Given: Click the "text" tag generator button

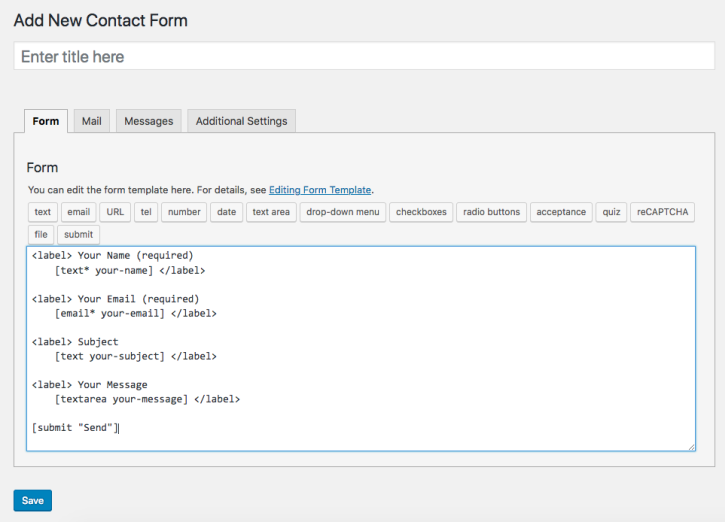Looking at the screenshot, I should [x=43, y=212].
